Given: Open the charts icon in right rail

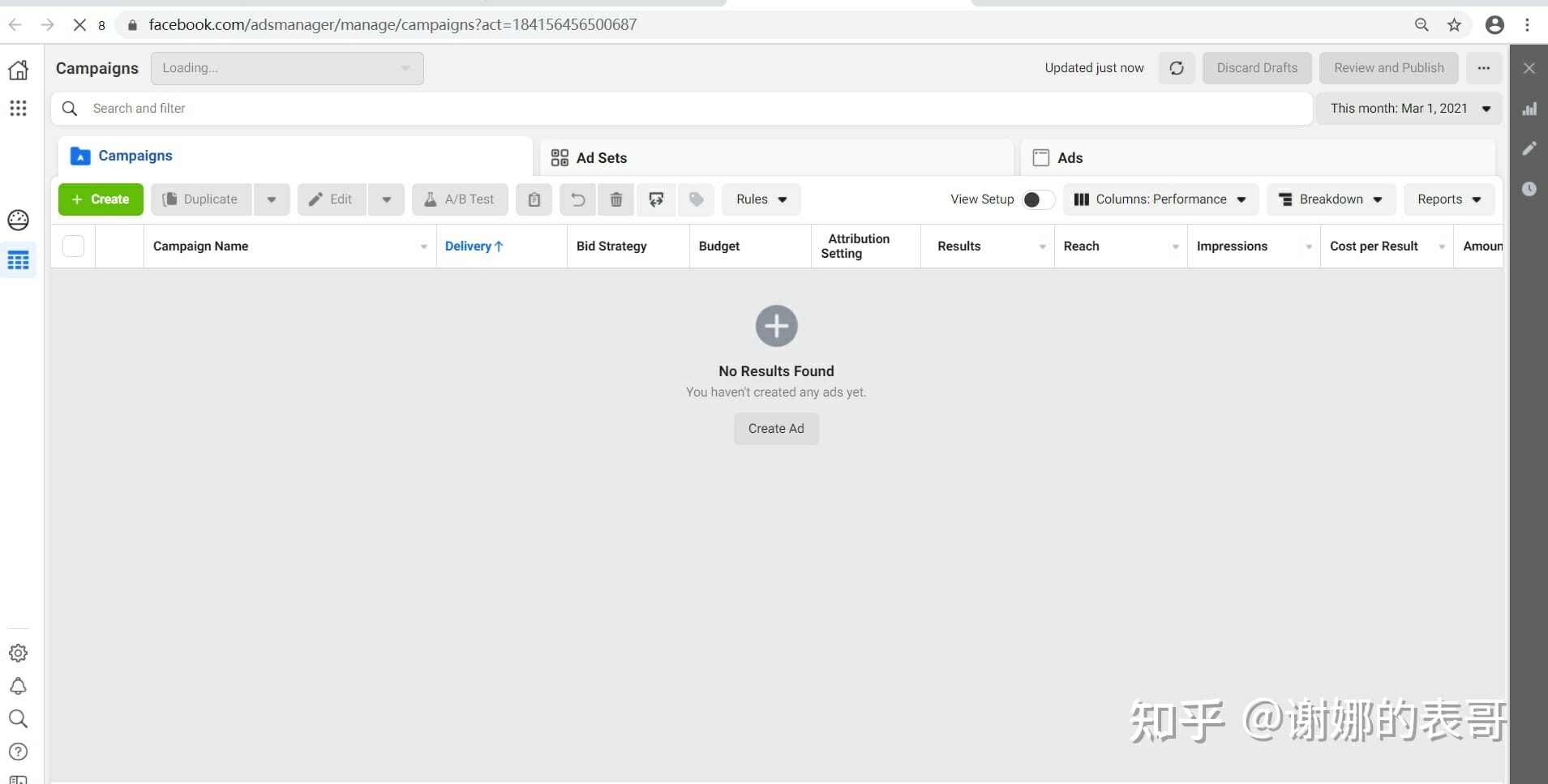Looking at the screenshot, I should point(1529,109).
